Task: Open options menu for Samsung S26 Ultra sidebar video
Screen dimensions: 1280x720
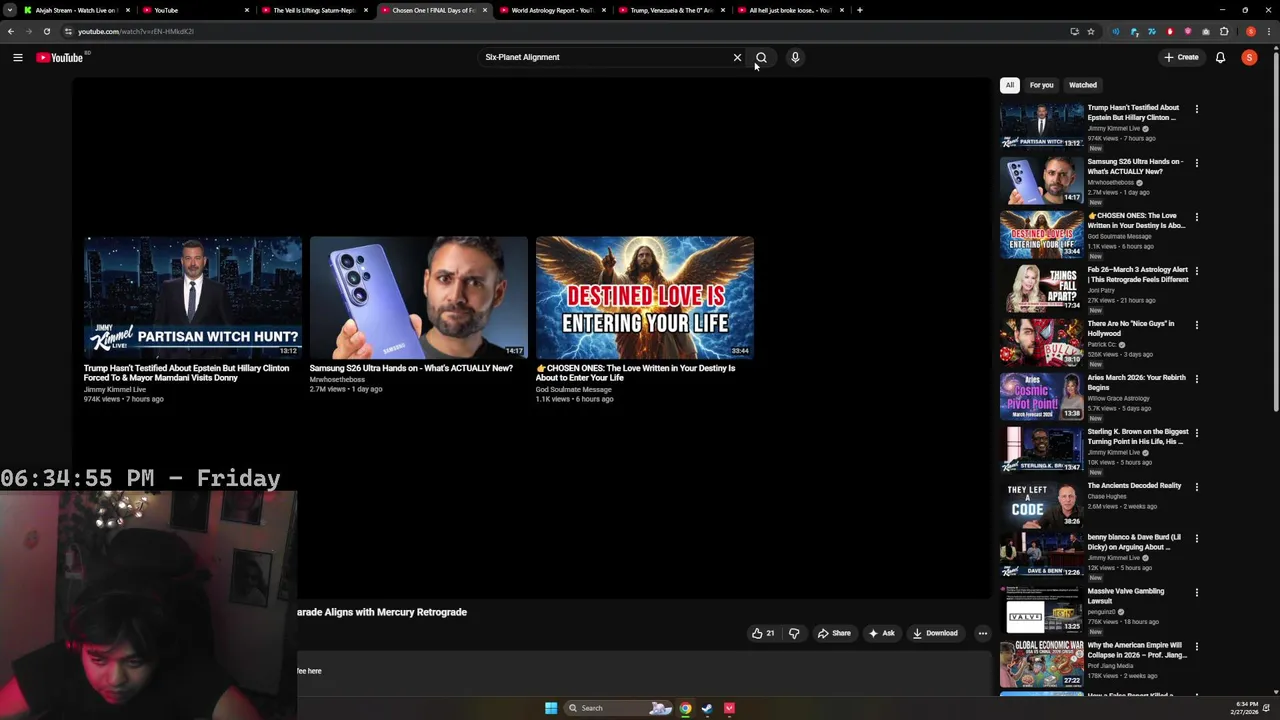Action: [x=1196, y=163]
